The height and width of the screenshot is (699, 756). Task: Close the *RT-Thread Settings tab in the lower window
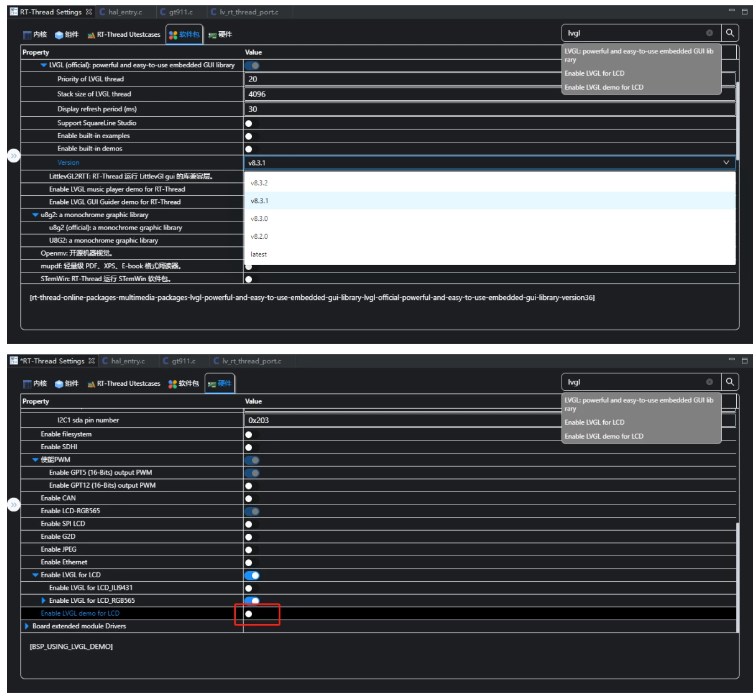pos(92,361)
